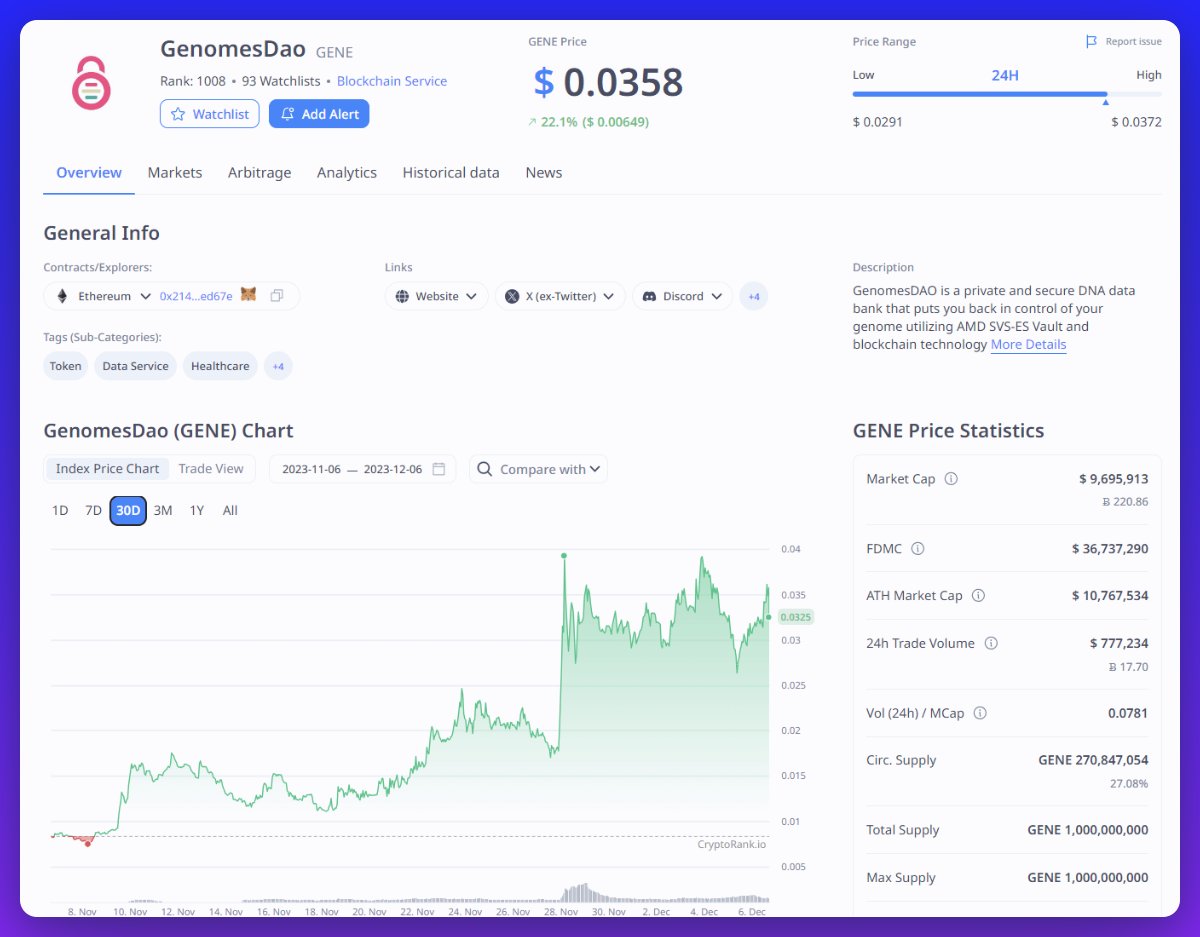Click the Add Alert button
1200x937 pixels.
319,114
